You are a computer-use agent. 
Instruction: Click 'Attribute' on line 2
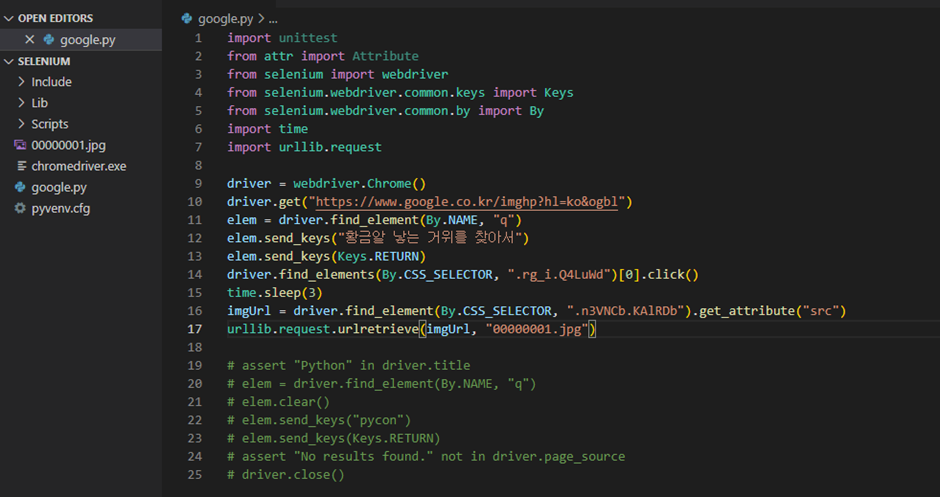click(385, 56)
